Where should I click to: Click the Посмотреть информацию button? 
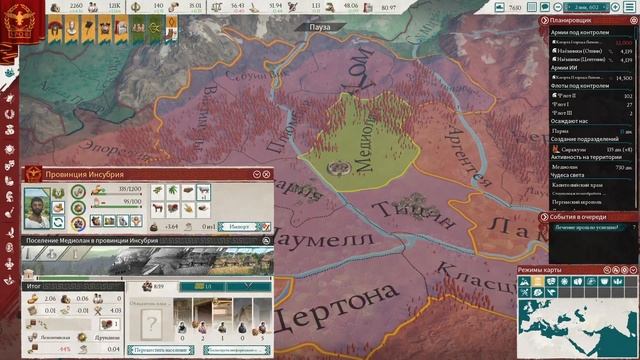coord(237,350)
